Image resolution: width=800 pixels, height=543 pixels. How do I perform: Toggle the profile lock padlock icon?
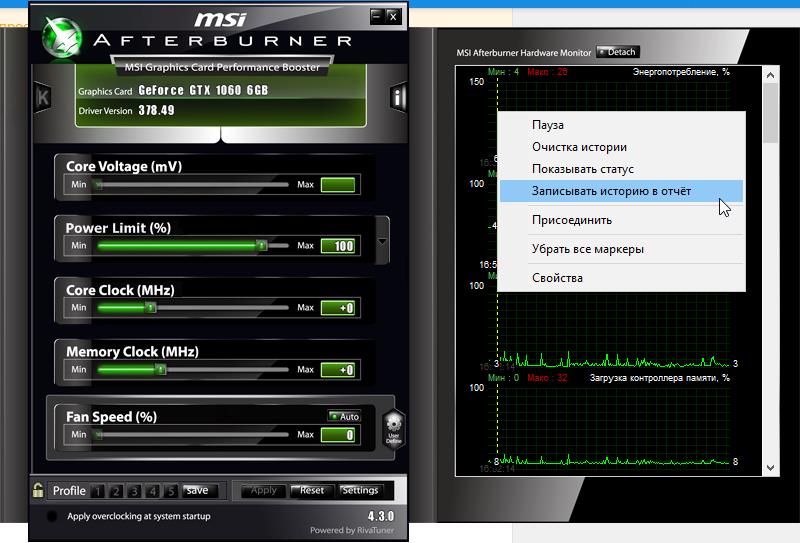(38, 490)
